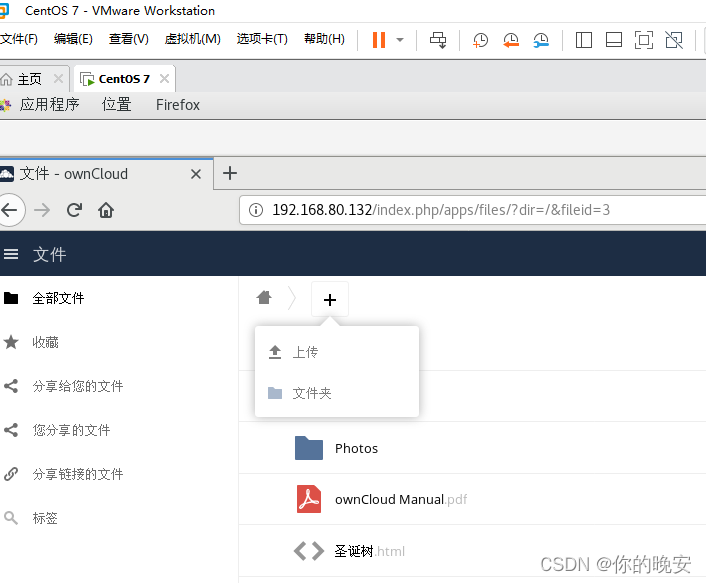Click the blue Photos folder icon

(309, 448)
